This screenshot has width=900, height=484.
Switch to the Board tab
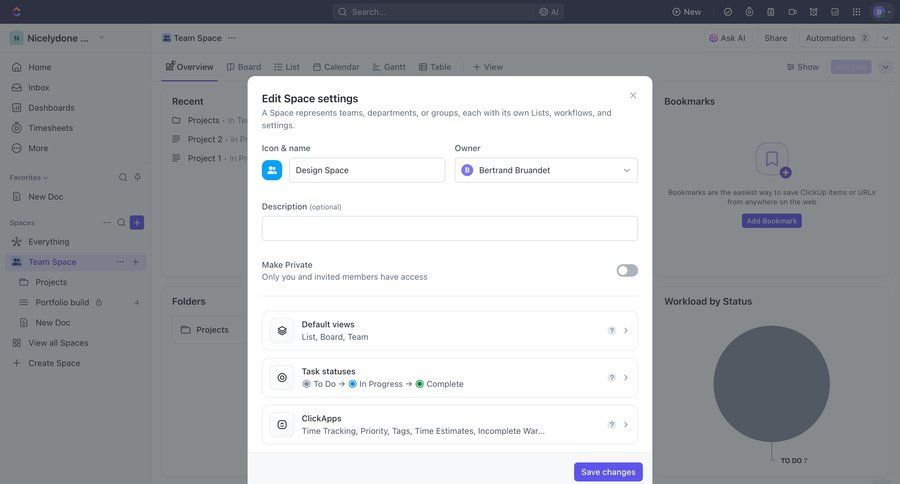[x=244, y=67]
